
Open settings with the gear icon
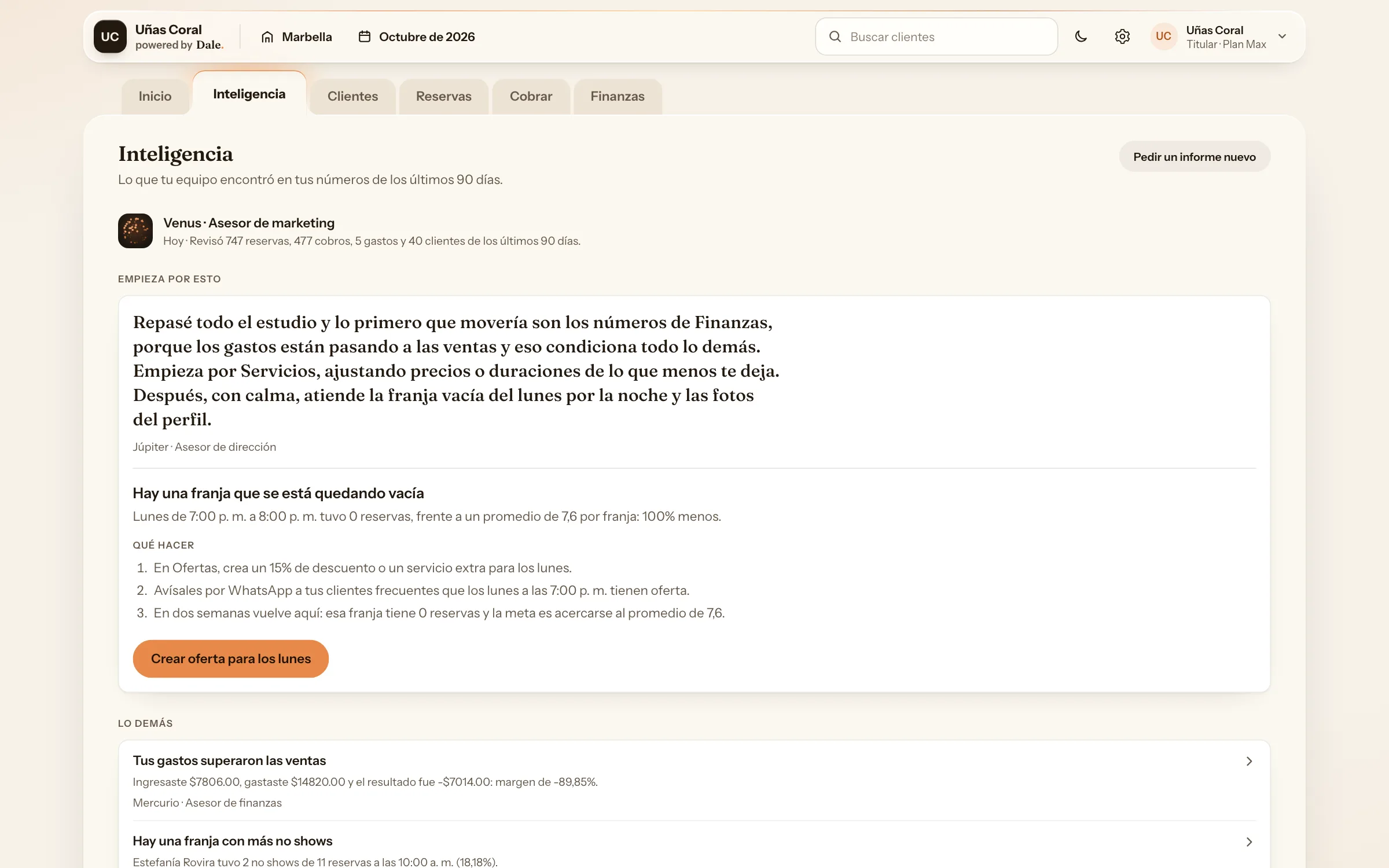[x=1122, y=36]
